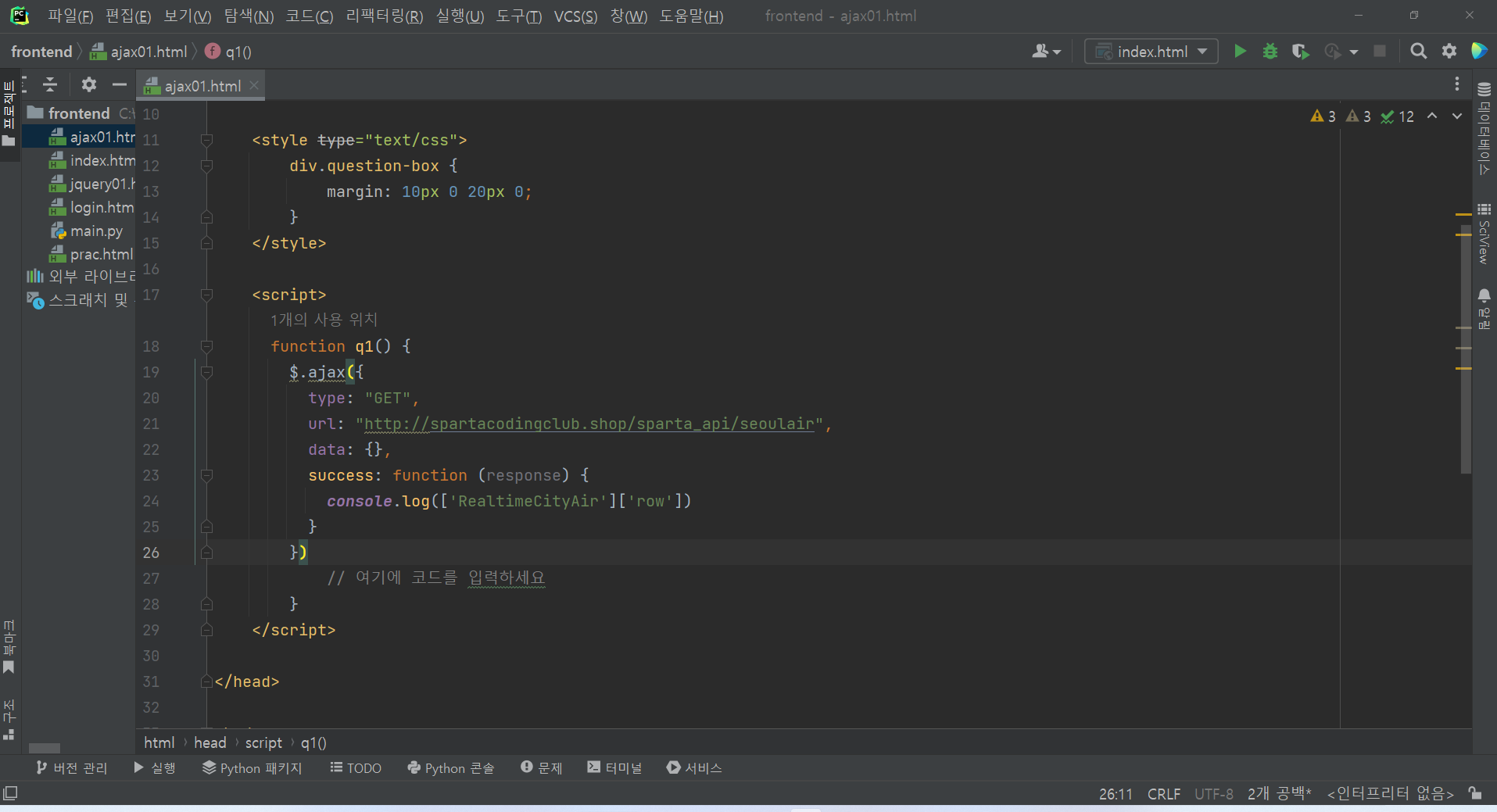Collapse all in Project panel

[x=50, y=85]
